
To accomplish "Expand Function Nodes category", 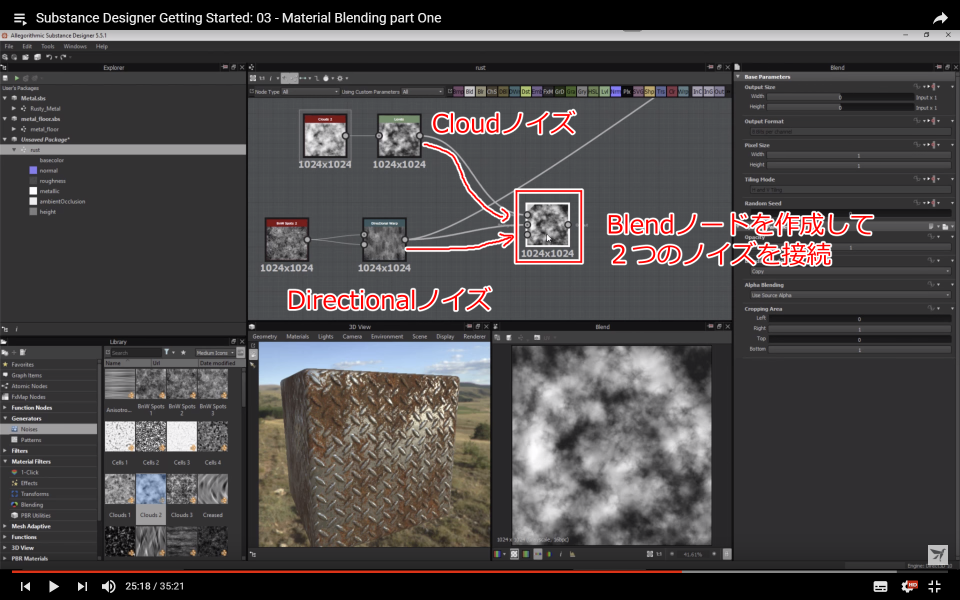I will point(5,408).
